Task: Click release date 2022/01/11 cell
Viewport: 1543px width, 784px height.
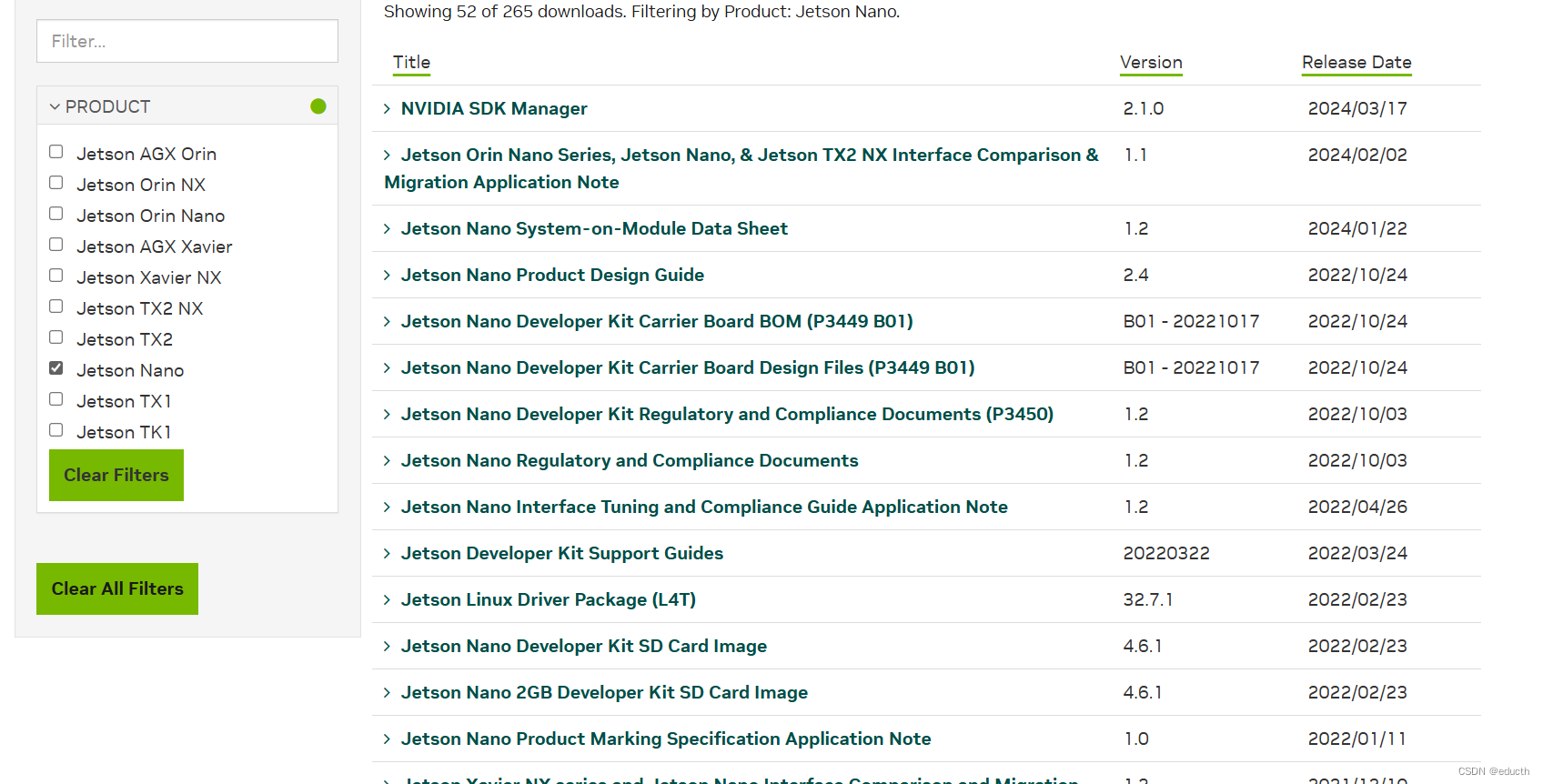Action: pyautogui.click(x=1357, y=739)
